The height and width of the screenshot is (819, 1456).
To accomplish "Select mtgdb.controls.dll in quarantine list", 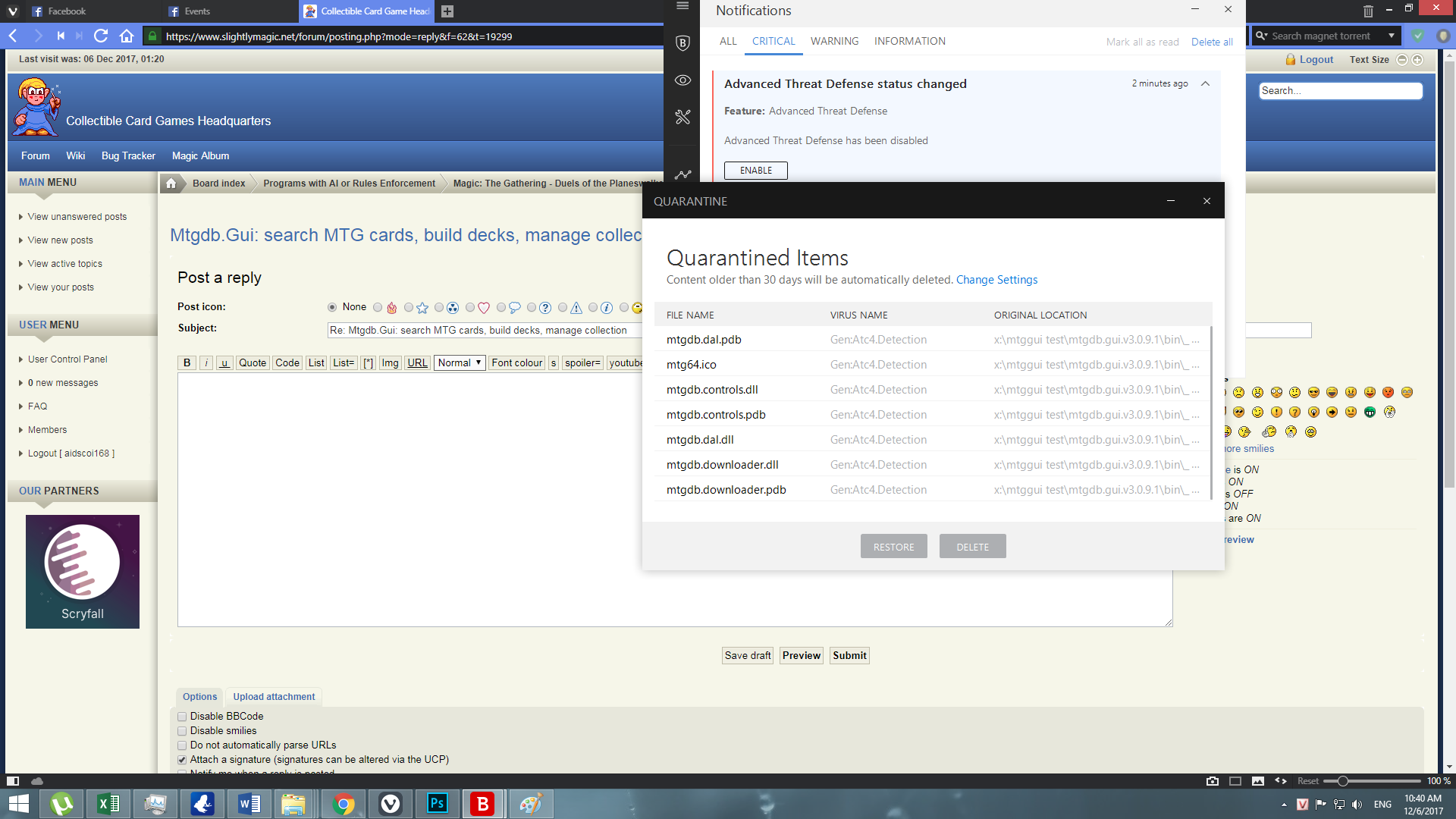I will point(712,390).
